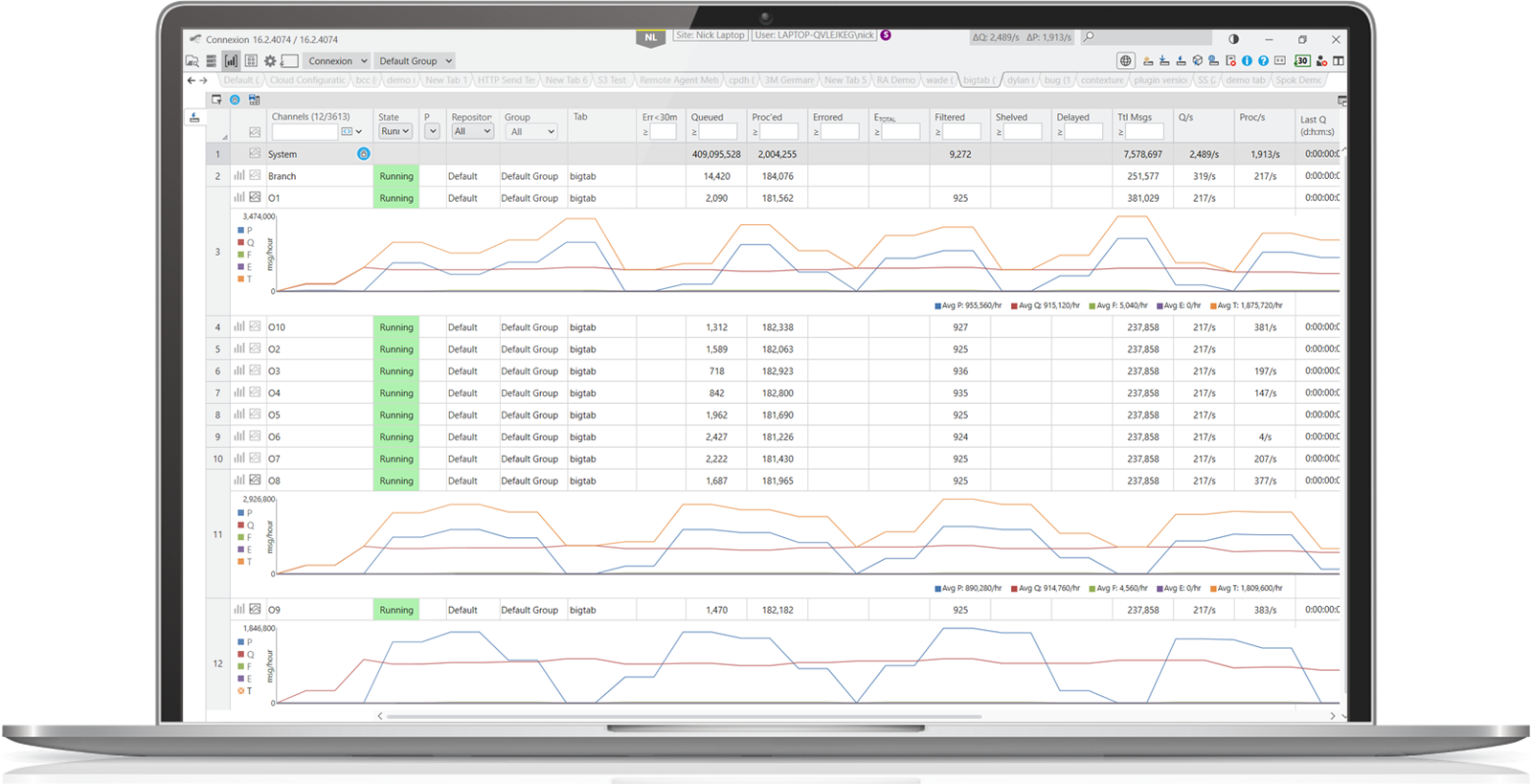Click the green 30 refresh interval icon
The height and width of the screenshot is (784, 1532).
(x=1302, y=61)
